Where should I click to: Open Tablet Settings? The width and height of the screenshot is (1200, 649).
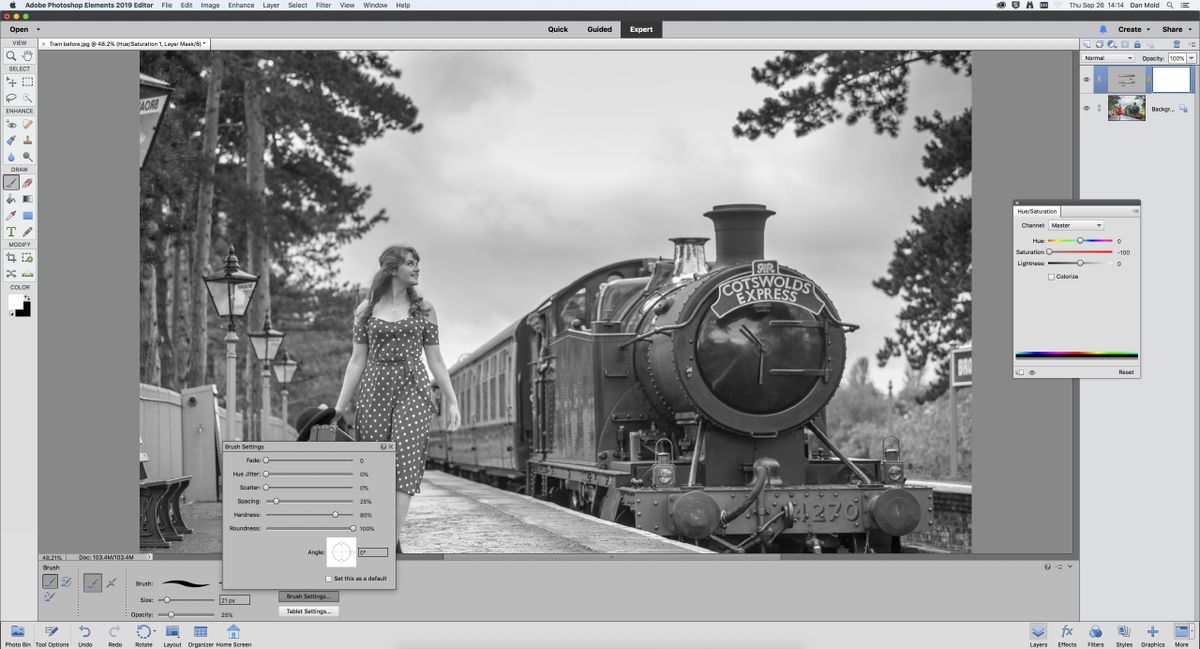[307, 609]
